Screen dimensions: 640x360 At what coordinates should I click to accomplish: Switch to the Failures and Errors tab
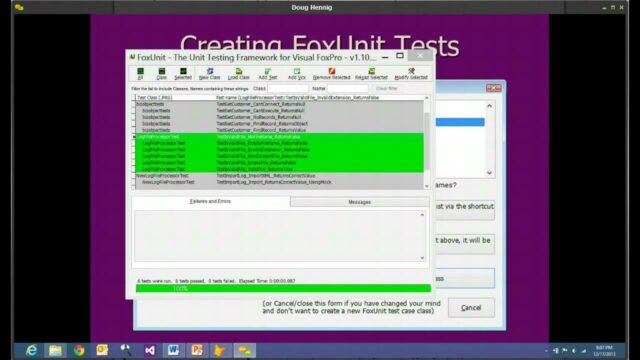pos(211,201)
